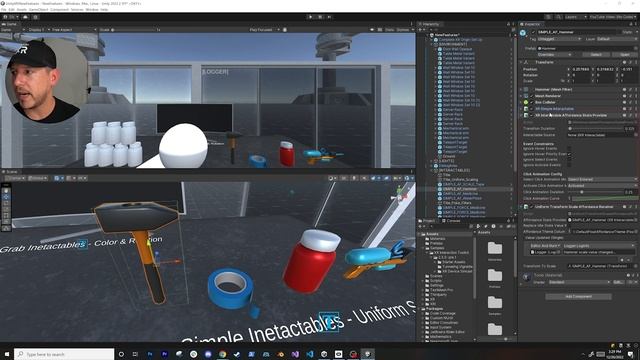The width and height of the screenshot is (640, 360).
Task: Select [ENVIRONMENT] in the Hierarchy
Action: (x=453, y=44)
